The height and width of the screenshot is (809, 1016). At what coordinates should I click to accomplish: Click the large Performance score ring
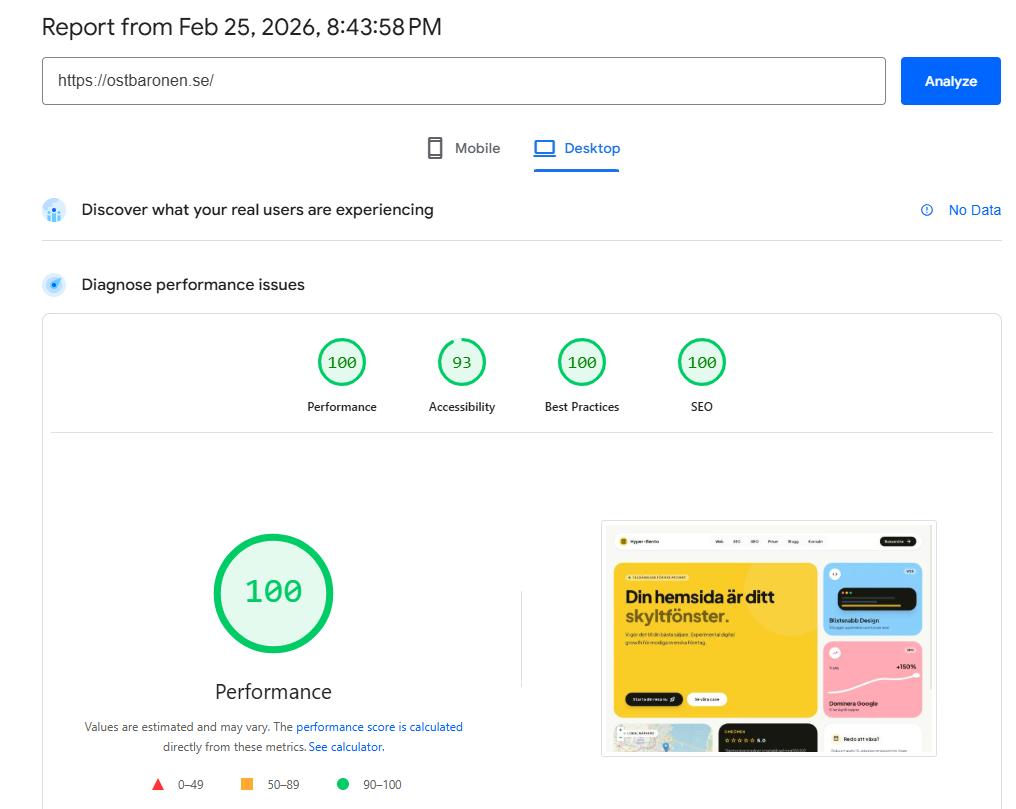273,593
